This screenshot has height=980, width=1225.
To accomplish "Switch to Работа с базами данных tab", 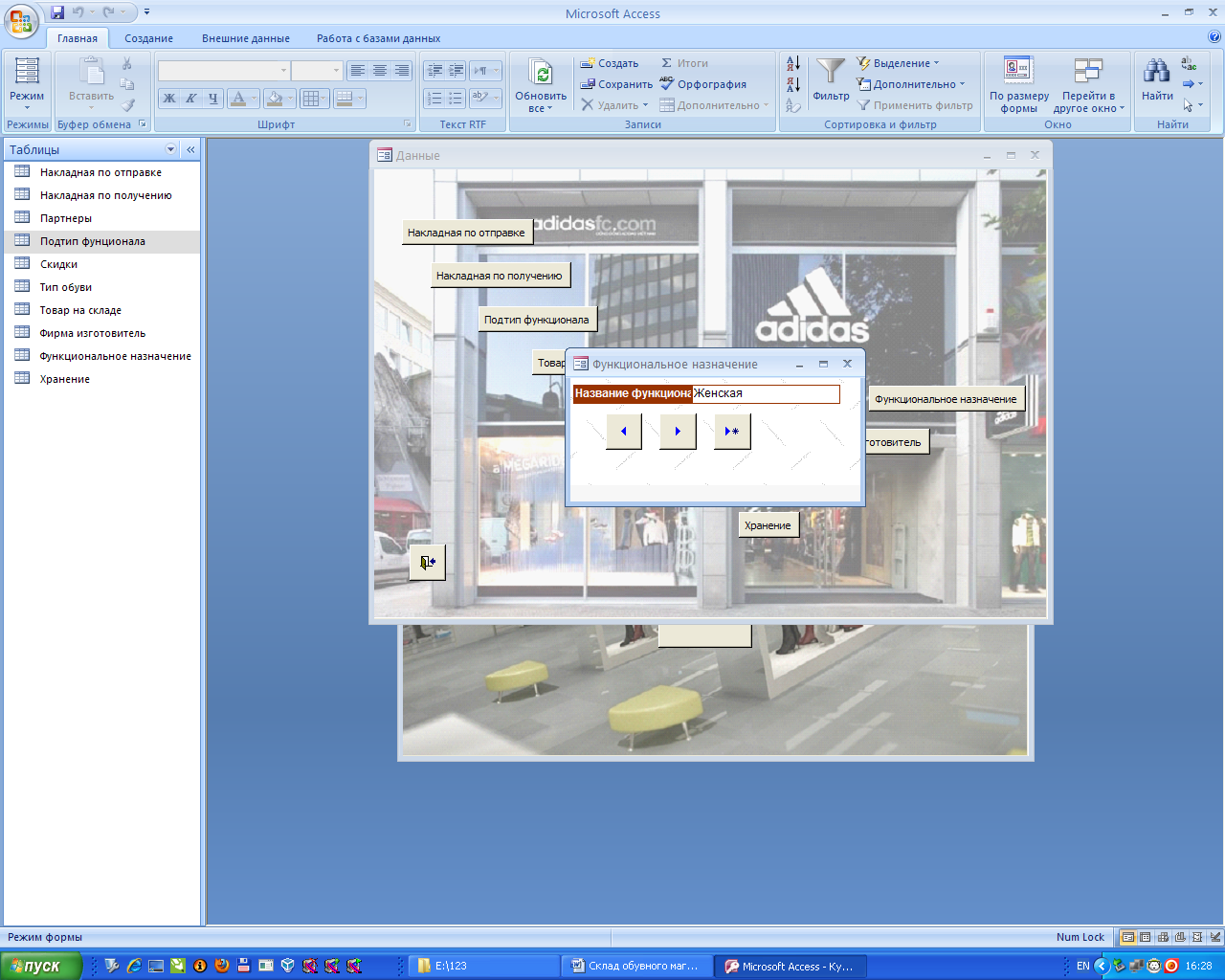I will click(379, 38).
